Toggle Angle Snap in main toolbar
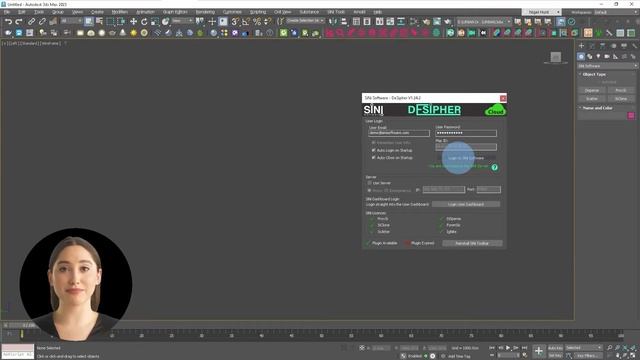 pos(246,21)
